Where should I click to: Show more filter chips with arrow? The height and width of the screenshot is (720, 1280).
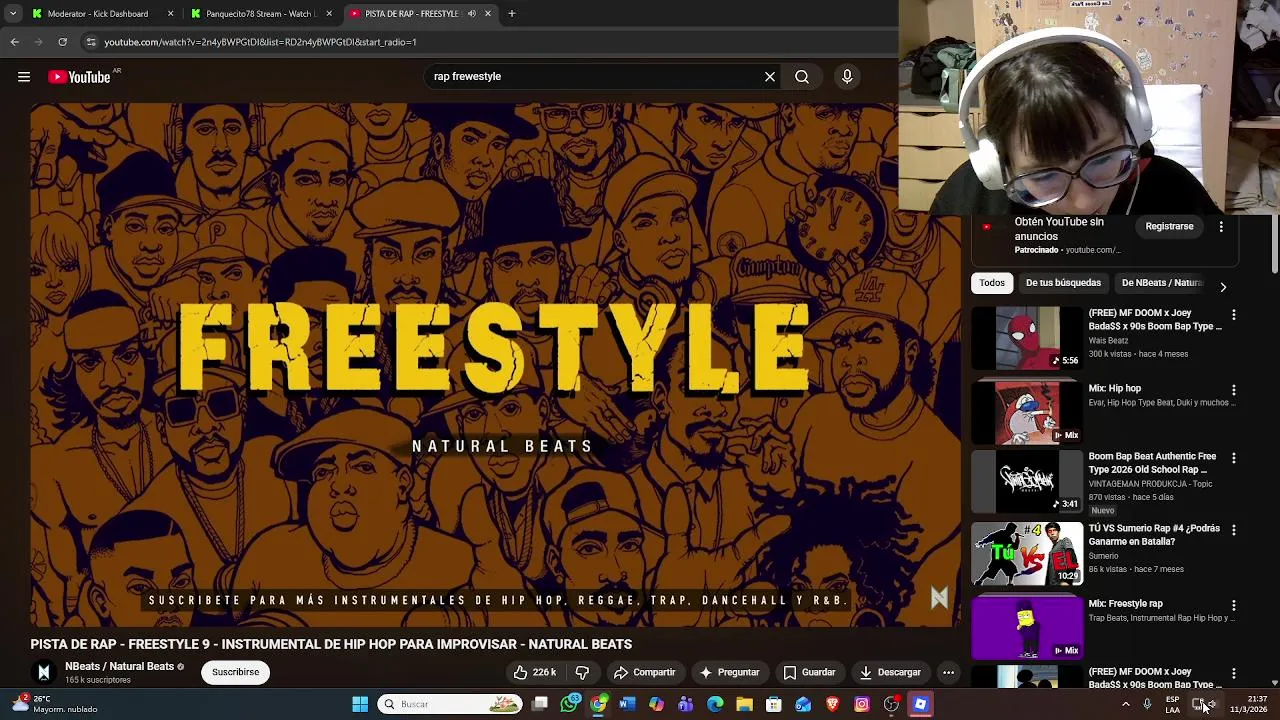click(1222, 287)
